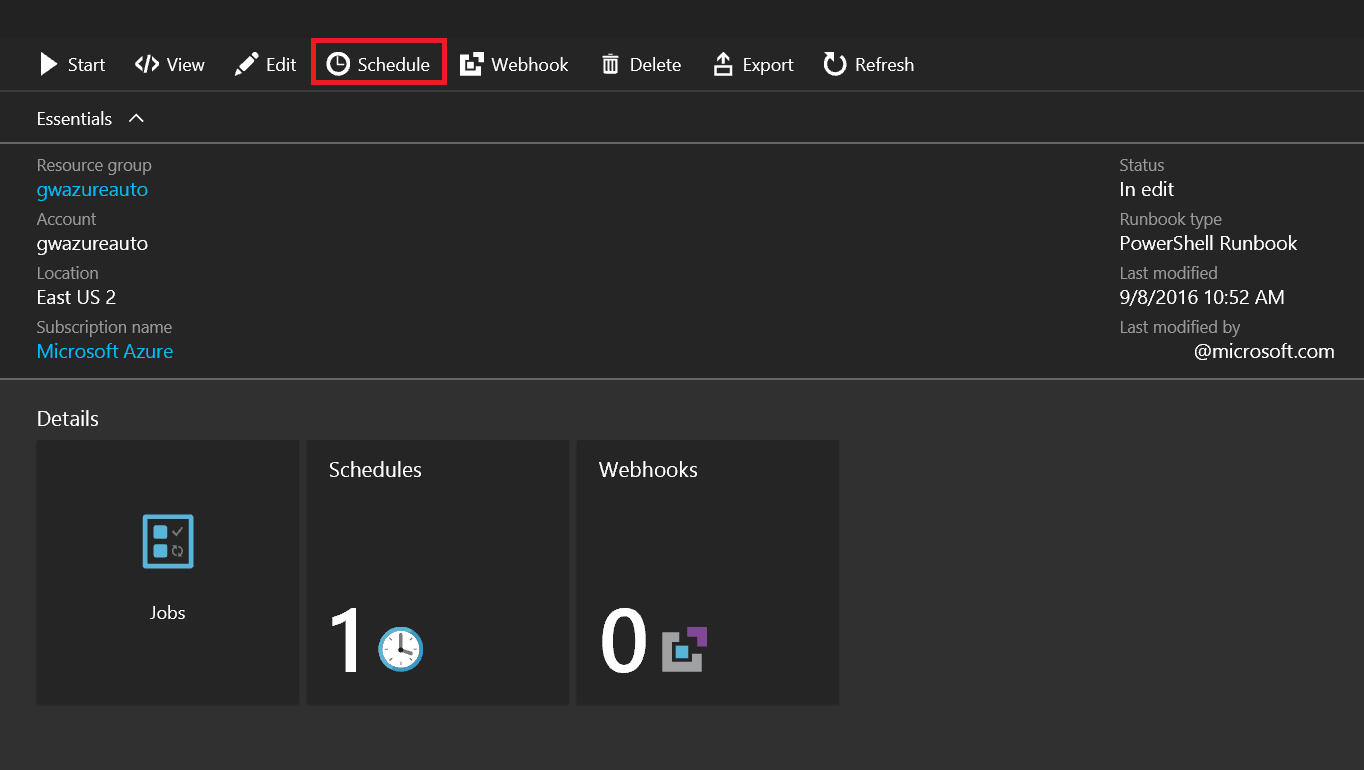Open the Schedule label in toolbar
The image size is (1364, 770).
click(x=394, y=65)
